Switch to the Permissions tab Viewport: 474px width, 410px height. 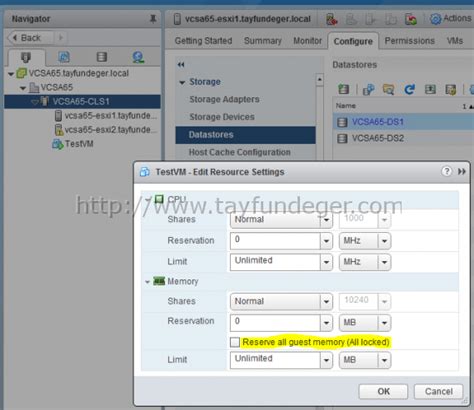click(x=409, y=41)
